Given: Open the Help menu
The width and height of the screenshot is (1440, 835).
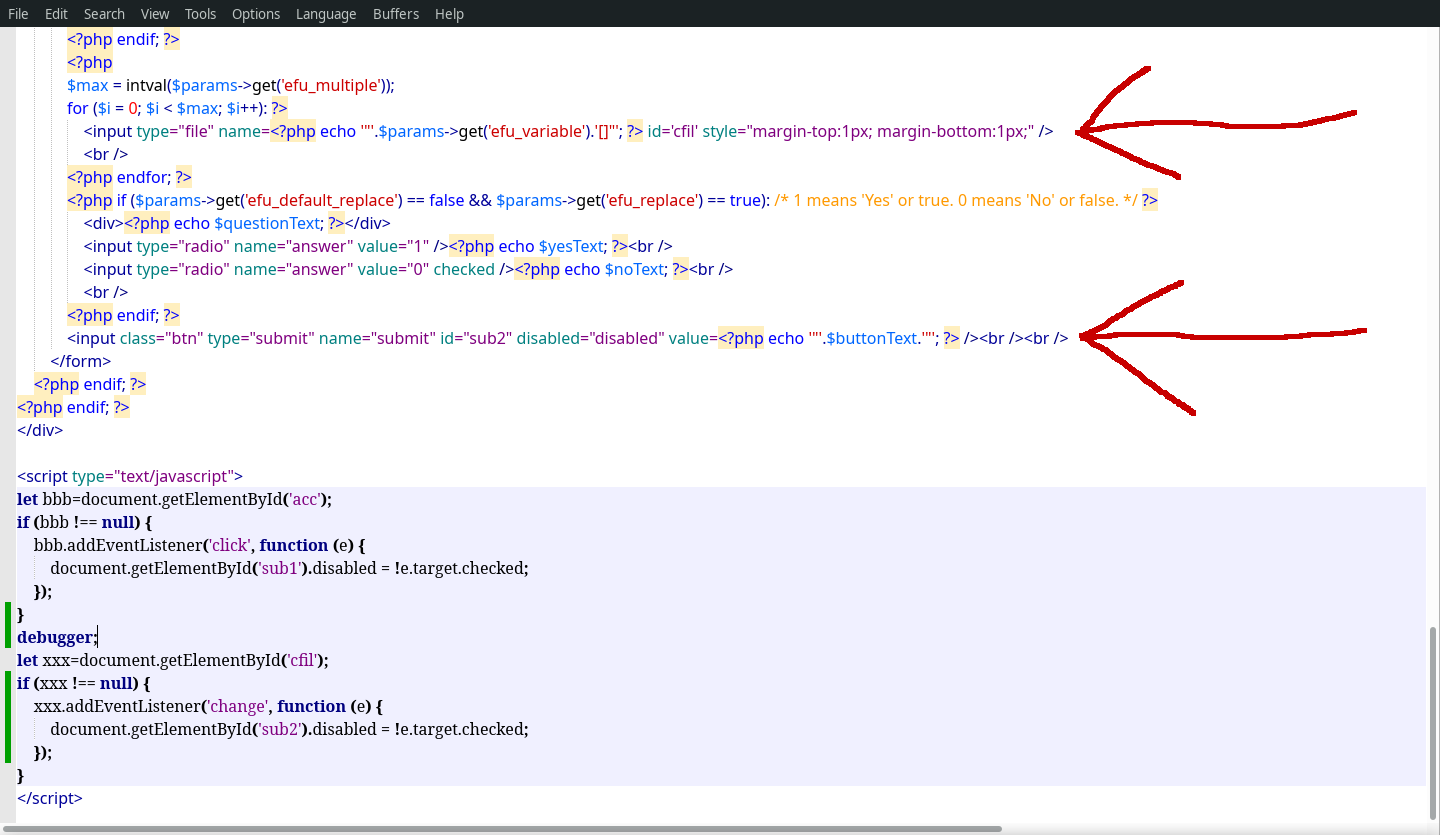Looking at the screenshot, I should 449,13.
